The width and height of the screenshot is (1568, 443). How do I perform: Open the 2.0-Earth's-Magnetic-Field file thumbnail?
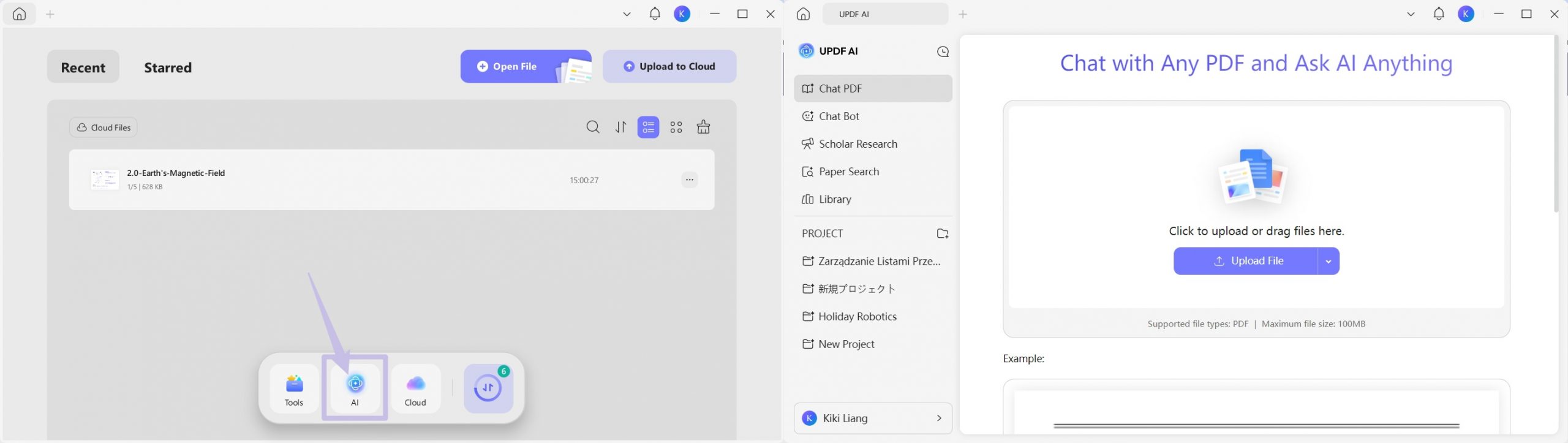click(x=105, y=180)
